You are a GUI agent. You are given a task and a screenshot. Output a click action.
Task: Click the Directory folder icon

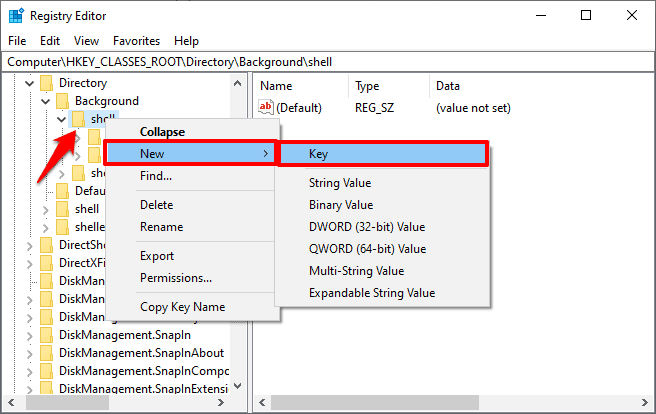tap(46, 83)
